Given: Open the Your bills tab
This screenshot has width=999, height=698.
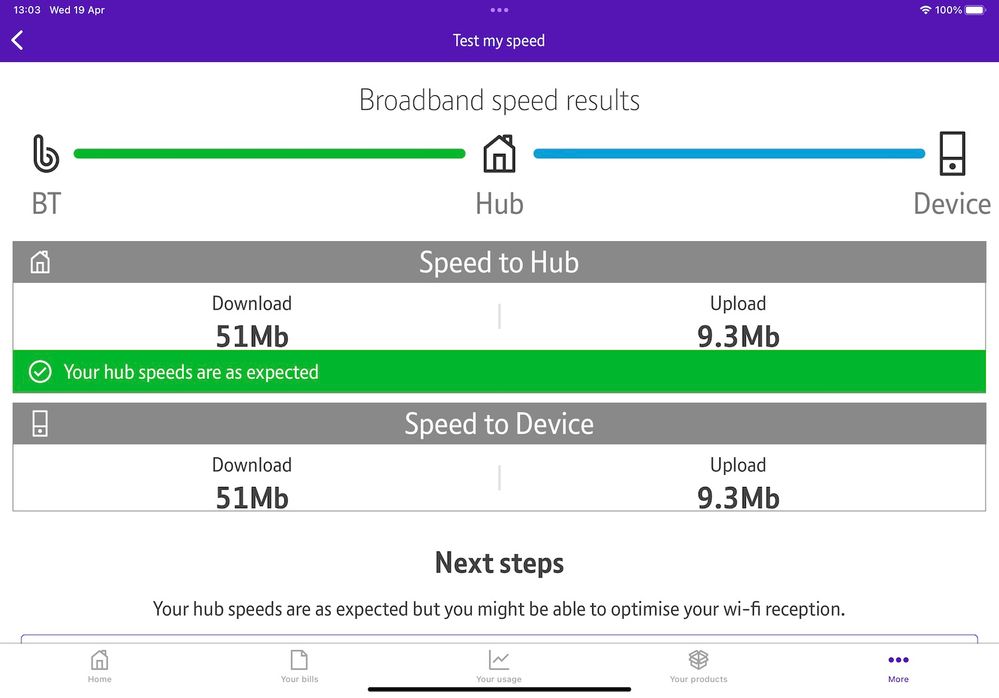Looking at the screenshot, I should click(x=299, y=665).
